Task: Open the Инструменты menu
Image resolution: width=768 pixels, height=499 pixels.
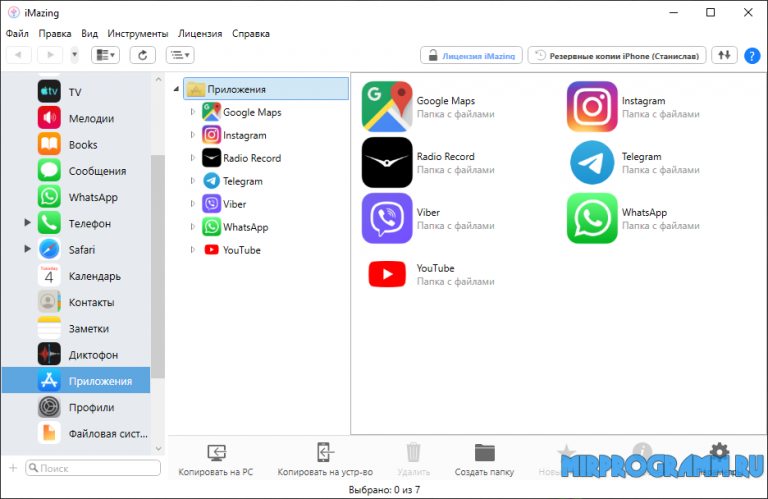Action: coord(137,33)
